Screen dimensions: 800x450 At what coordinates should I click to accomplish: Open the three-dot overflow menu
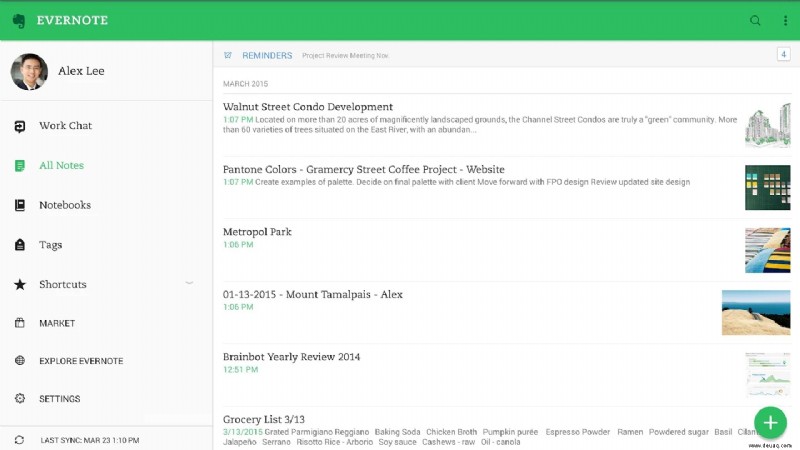click(x=785, y=20)
